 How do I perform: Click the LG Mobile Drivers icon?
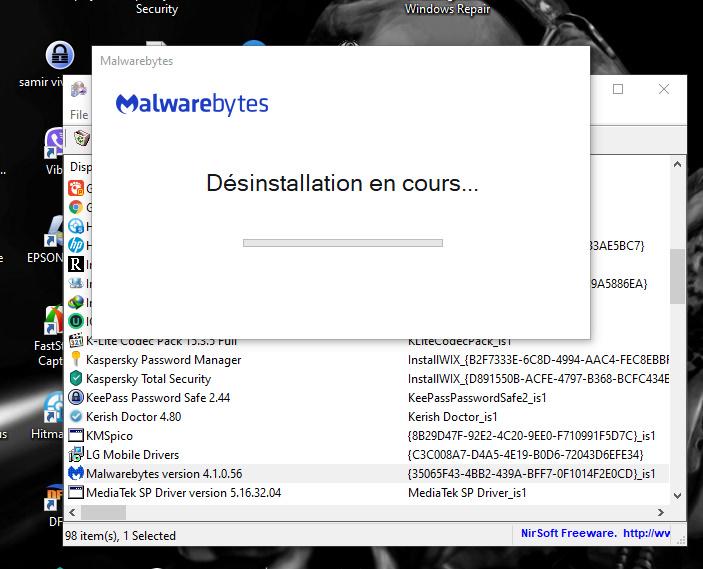(76, 454)
